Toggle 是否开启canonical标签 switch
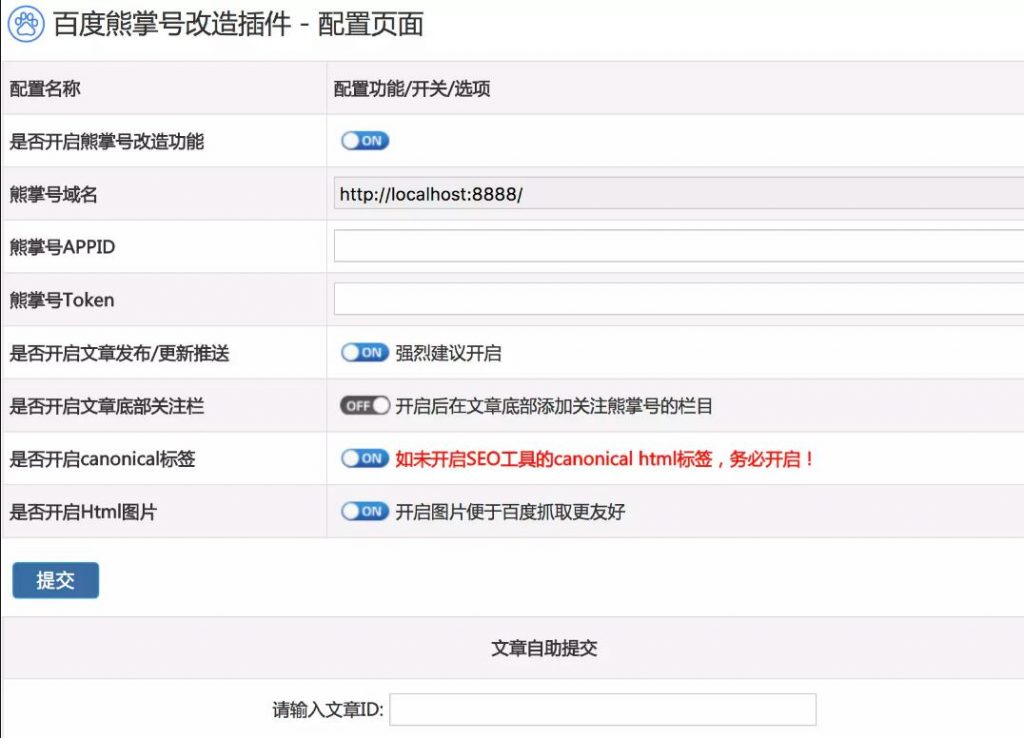1024x738 pixels. click(x=365, y=458)
